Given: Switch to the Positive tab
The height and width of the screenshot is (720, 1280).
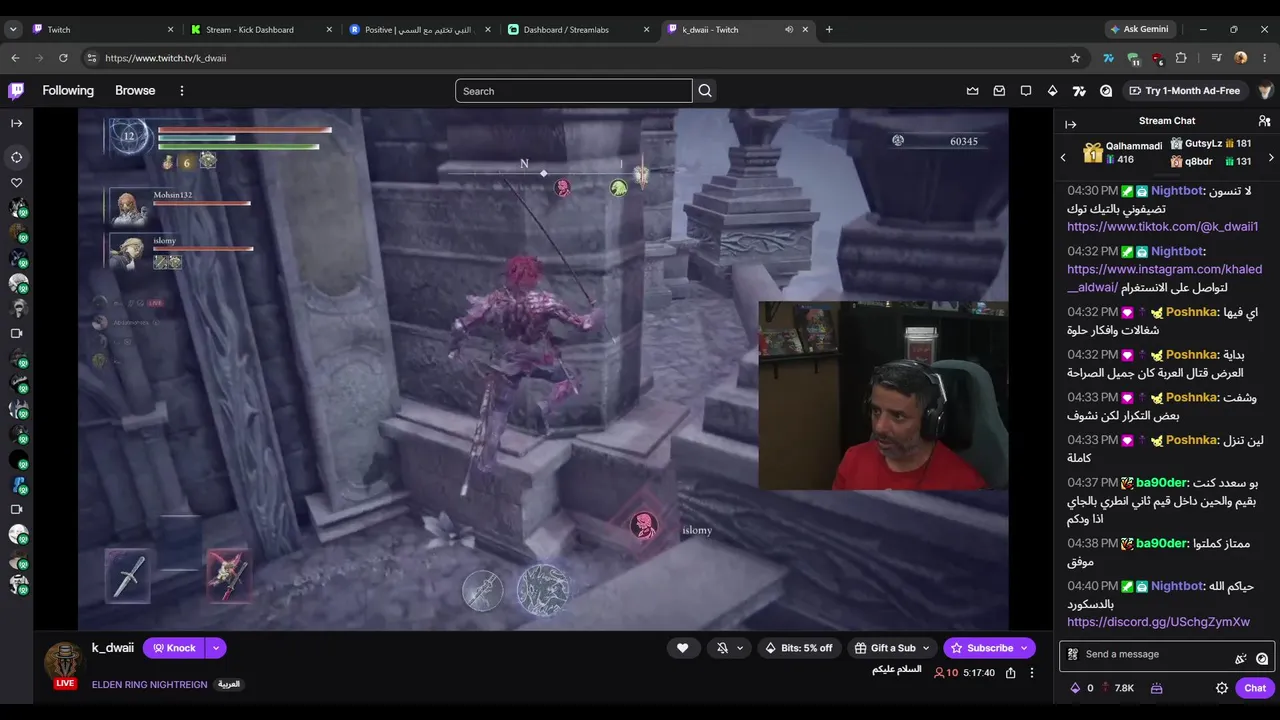Looking at the screenshot, I should (x=421, y=29).
